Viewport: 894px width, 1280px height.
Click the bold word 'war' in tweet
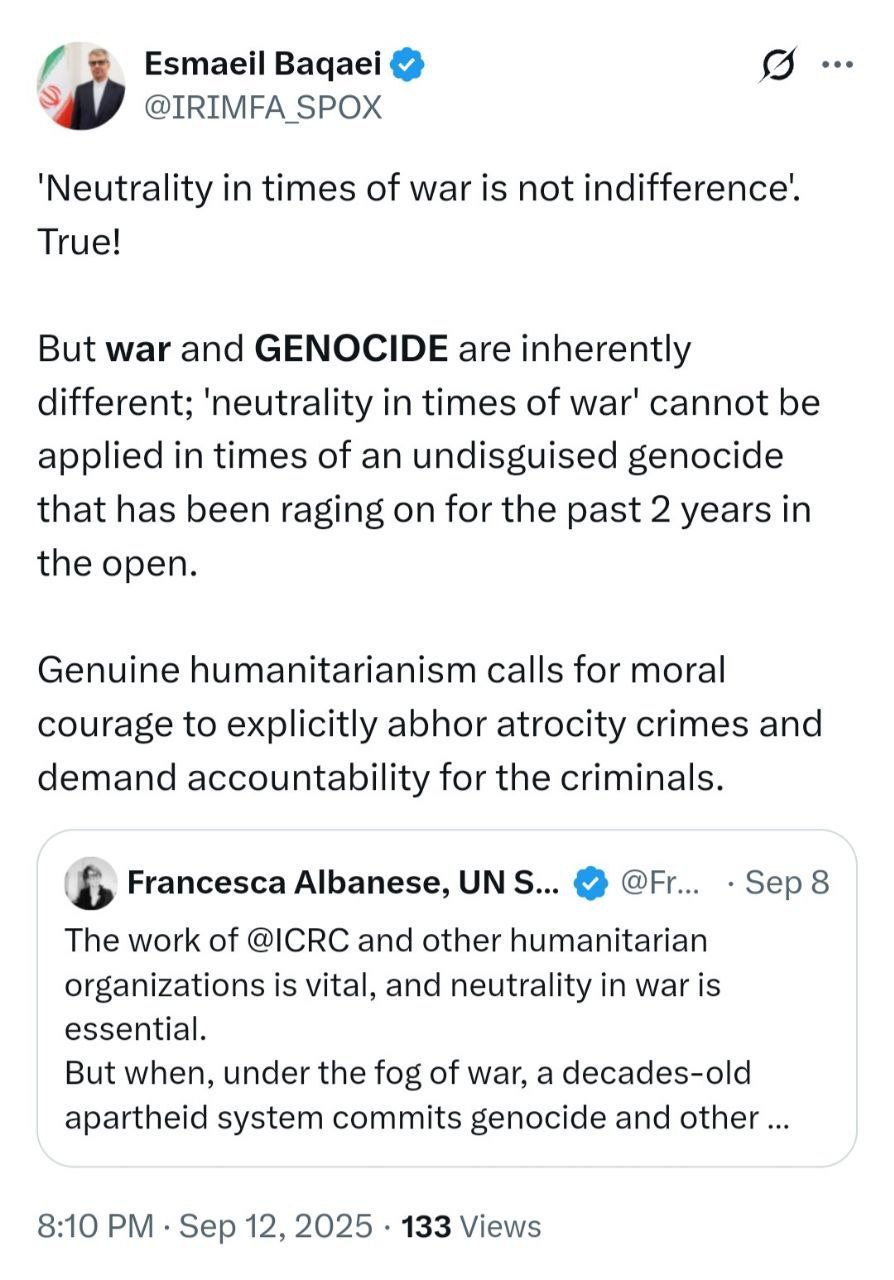point(138,349)
